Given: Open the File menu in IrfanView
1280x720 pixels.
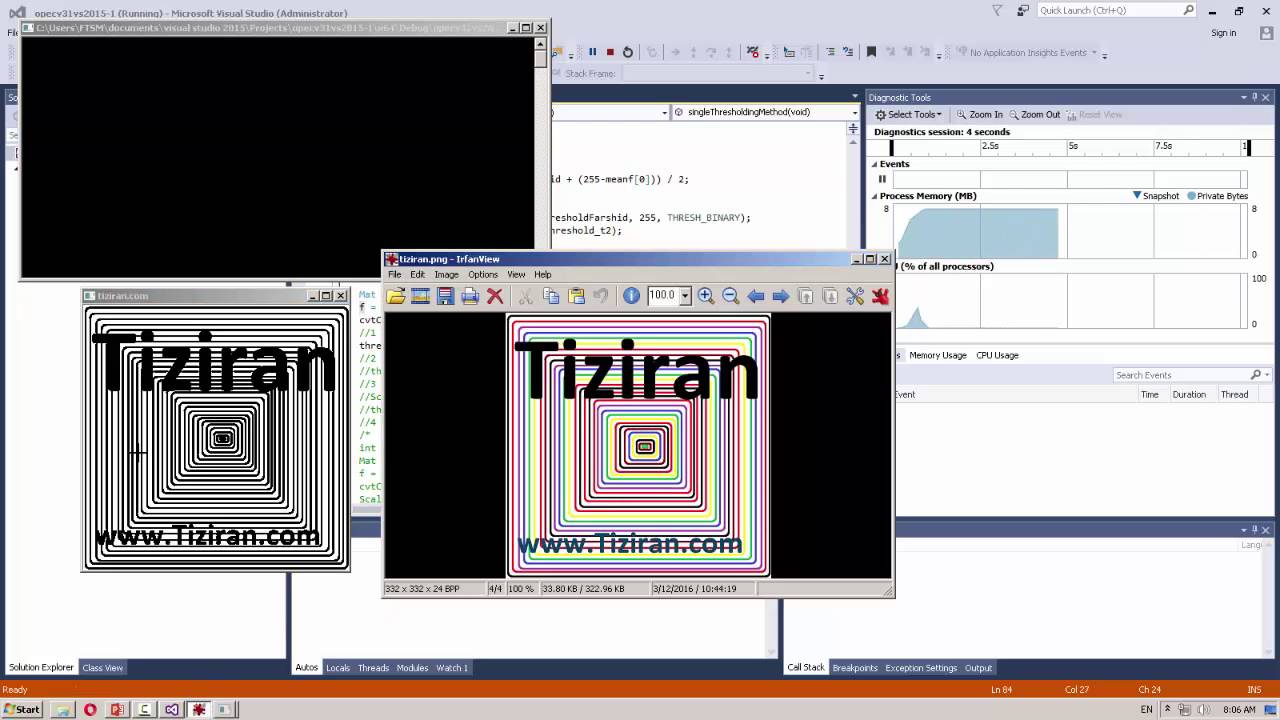Looking at the screenshot, I should point(395,274).
